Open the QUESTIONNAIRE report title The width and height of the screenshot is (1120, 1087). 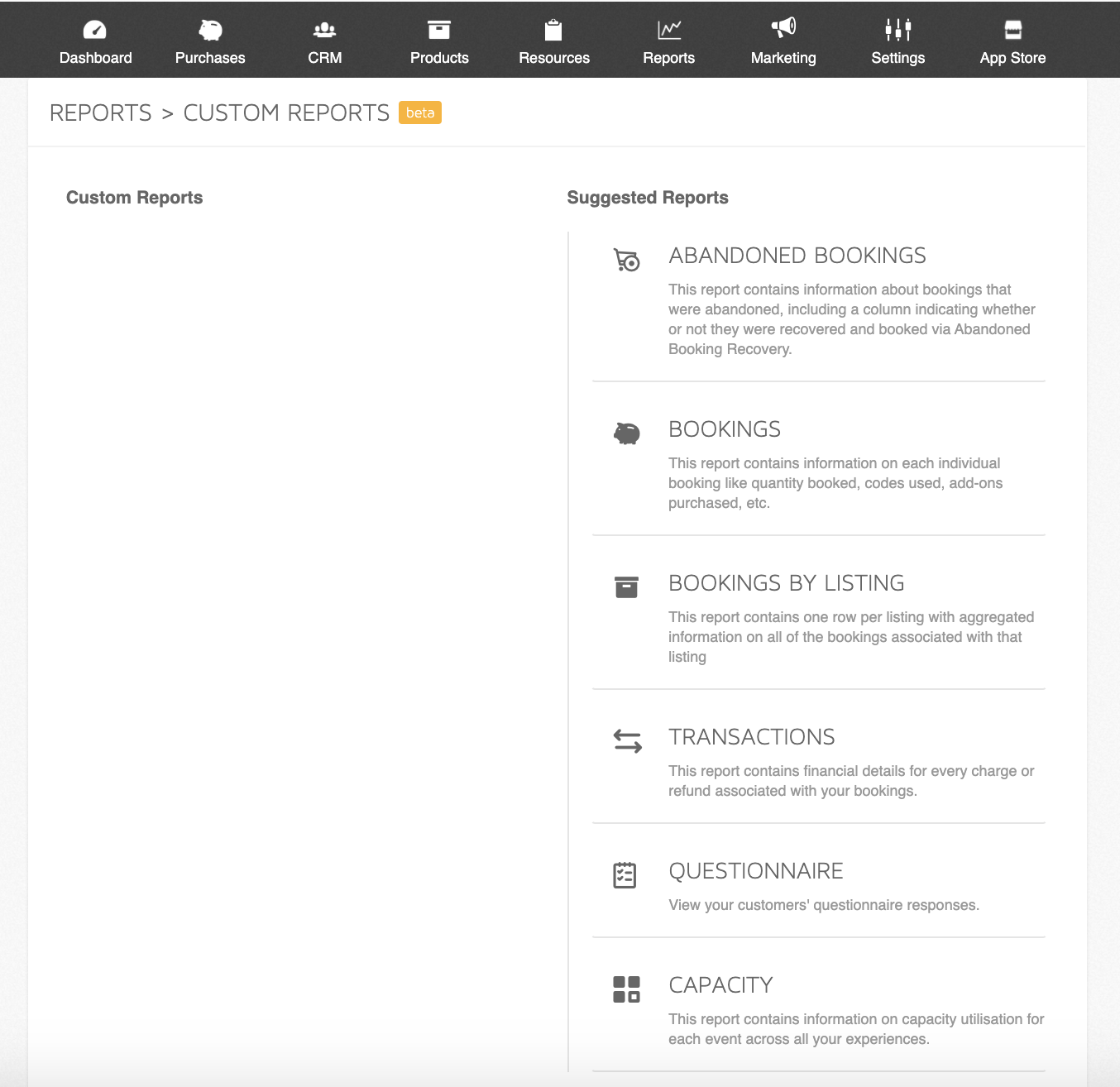coord(756,871)
